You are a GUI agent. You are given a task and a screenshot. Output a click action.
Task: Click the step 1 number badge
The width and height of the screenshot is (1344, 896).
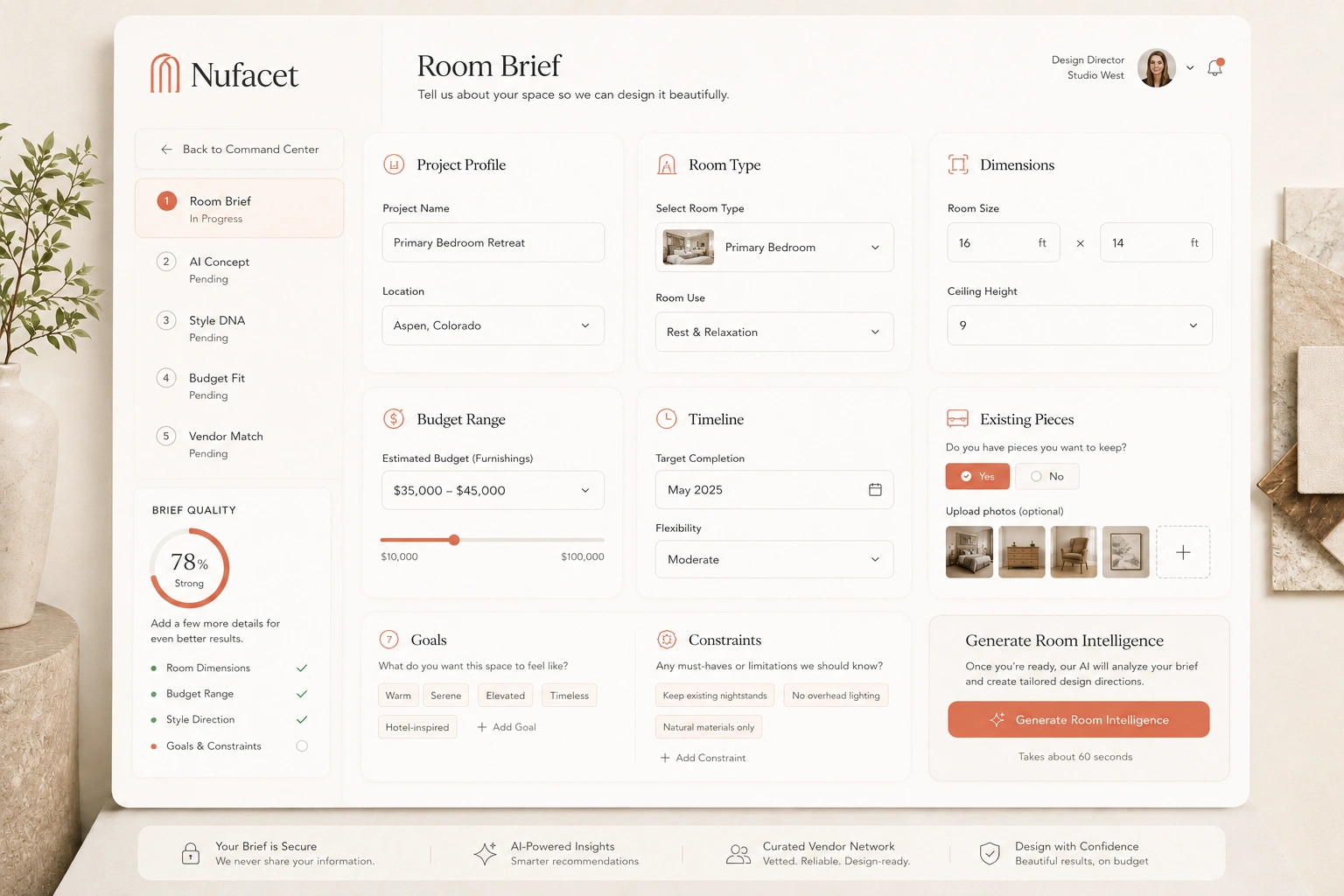166,201
